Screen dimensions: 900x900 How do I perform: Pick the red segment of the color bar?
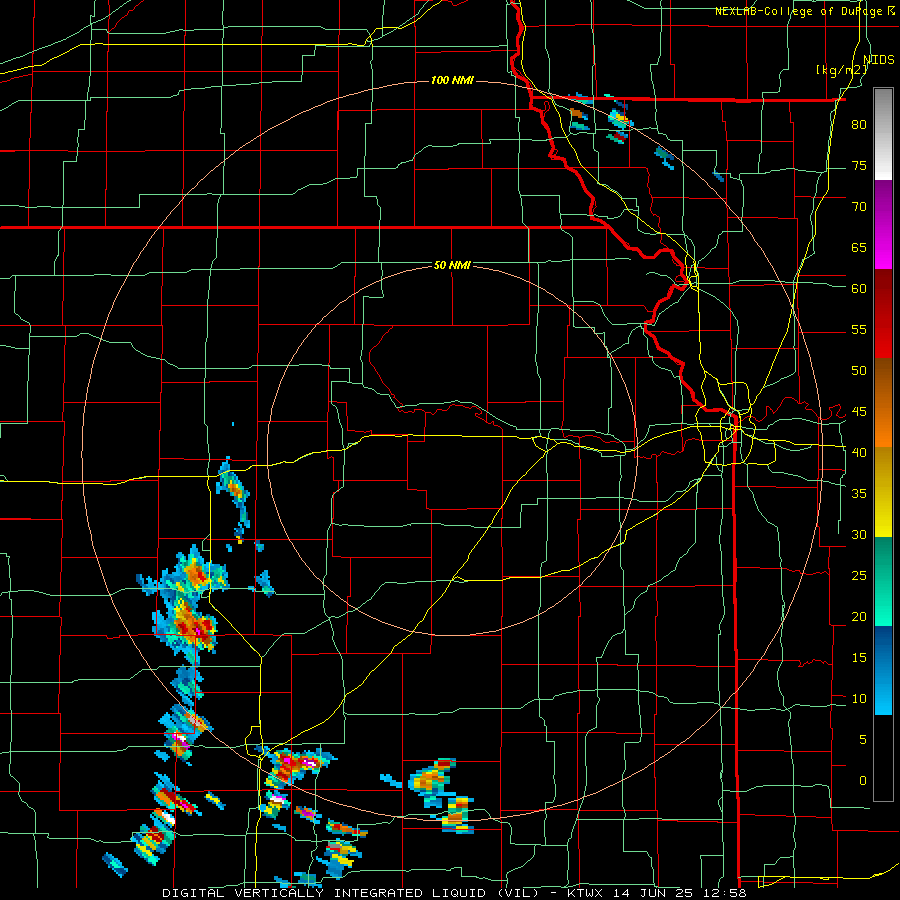[883, 314]
